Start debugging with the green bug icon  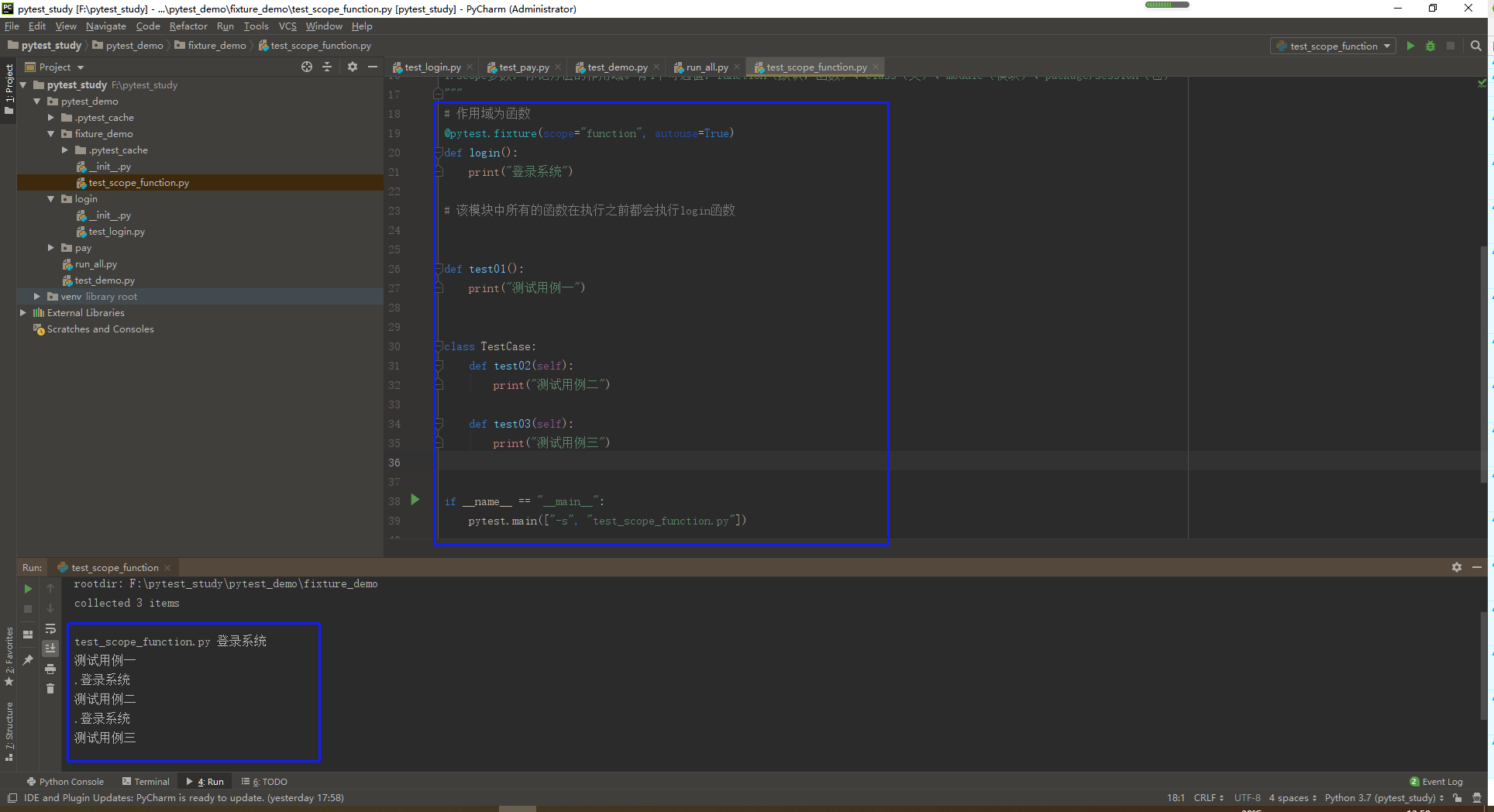point(1430,46)
